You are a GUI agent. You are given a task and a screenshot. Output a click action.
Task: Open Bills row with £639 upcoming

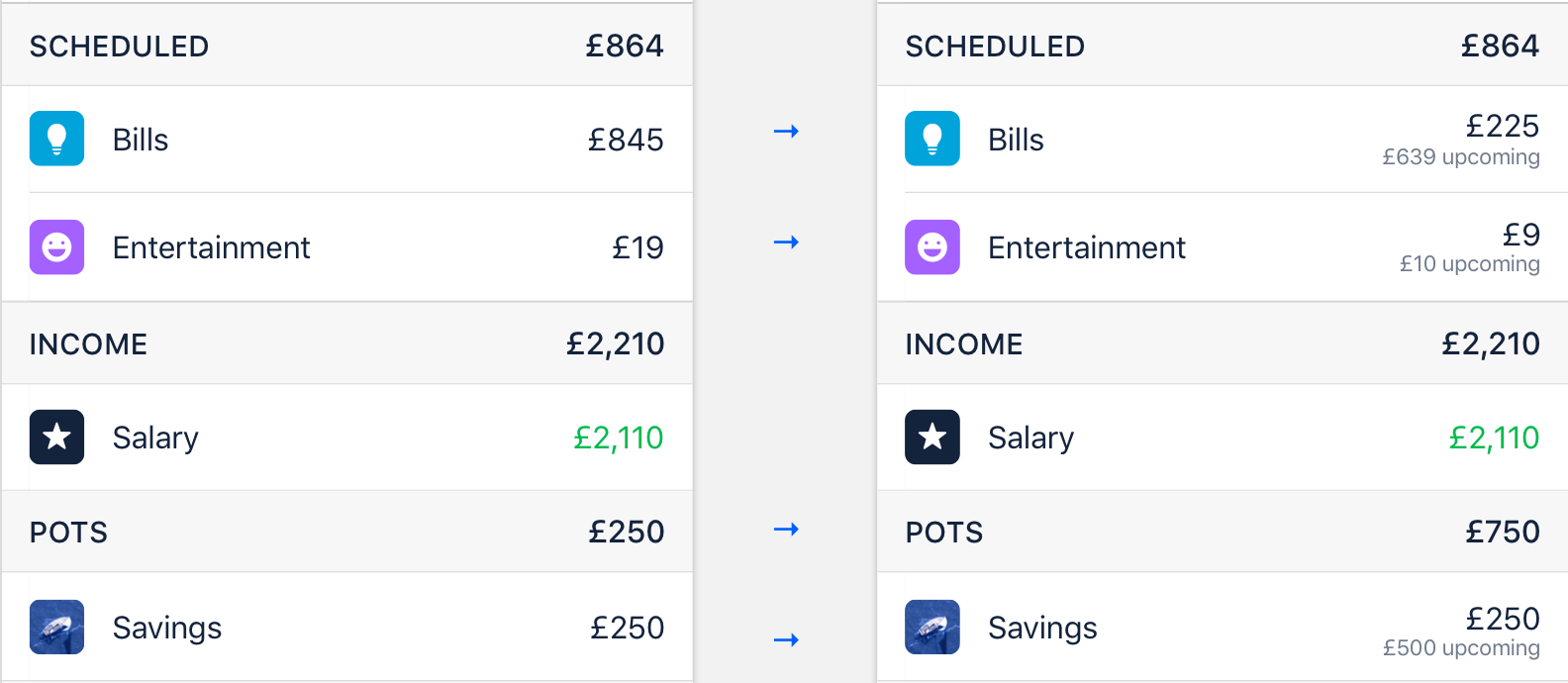[x=1223, y=140]
